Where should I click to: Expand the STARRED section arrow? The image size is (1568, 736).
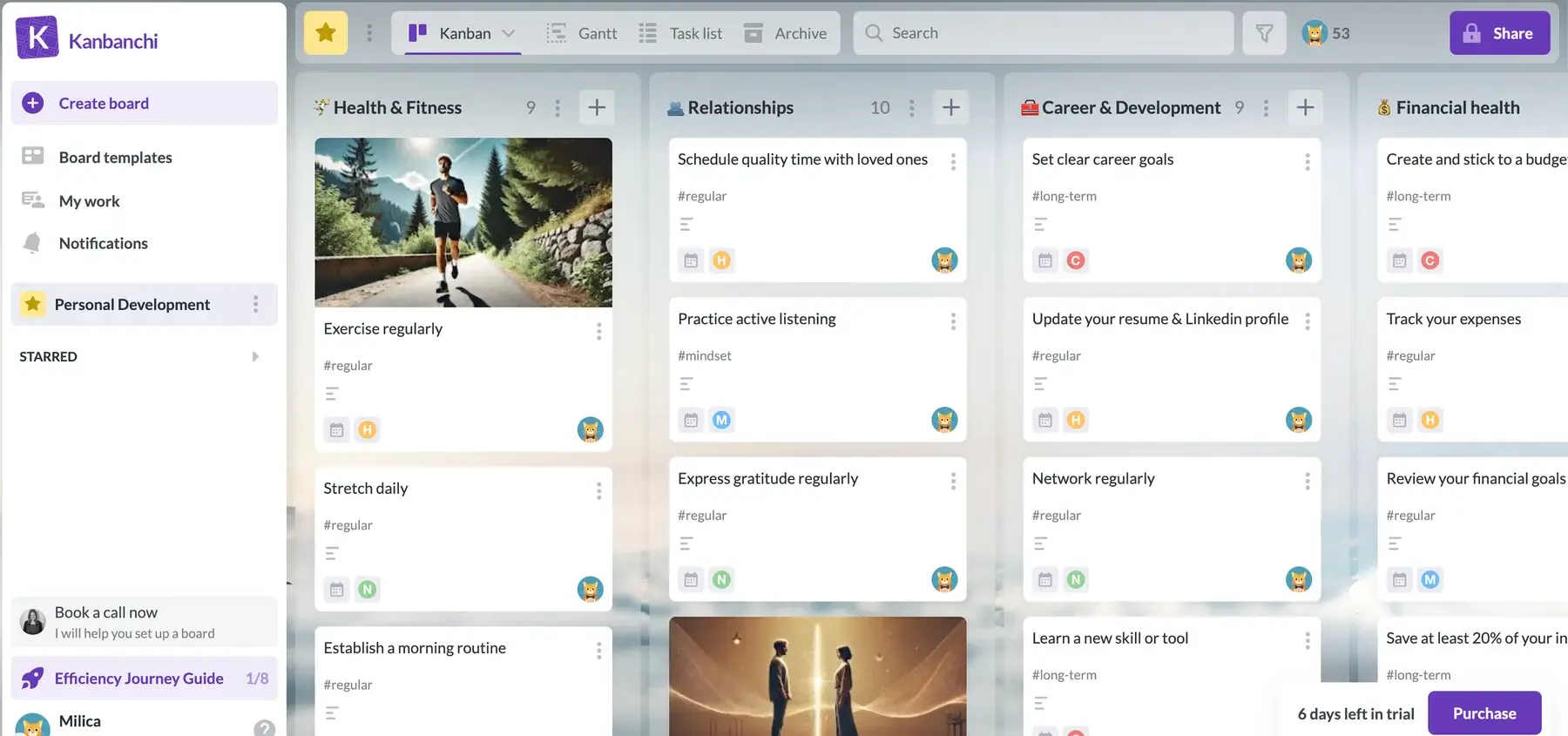pos(255,356)
